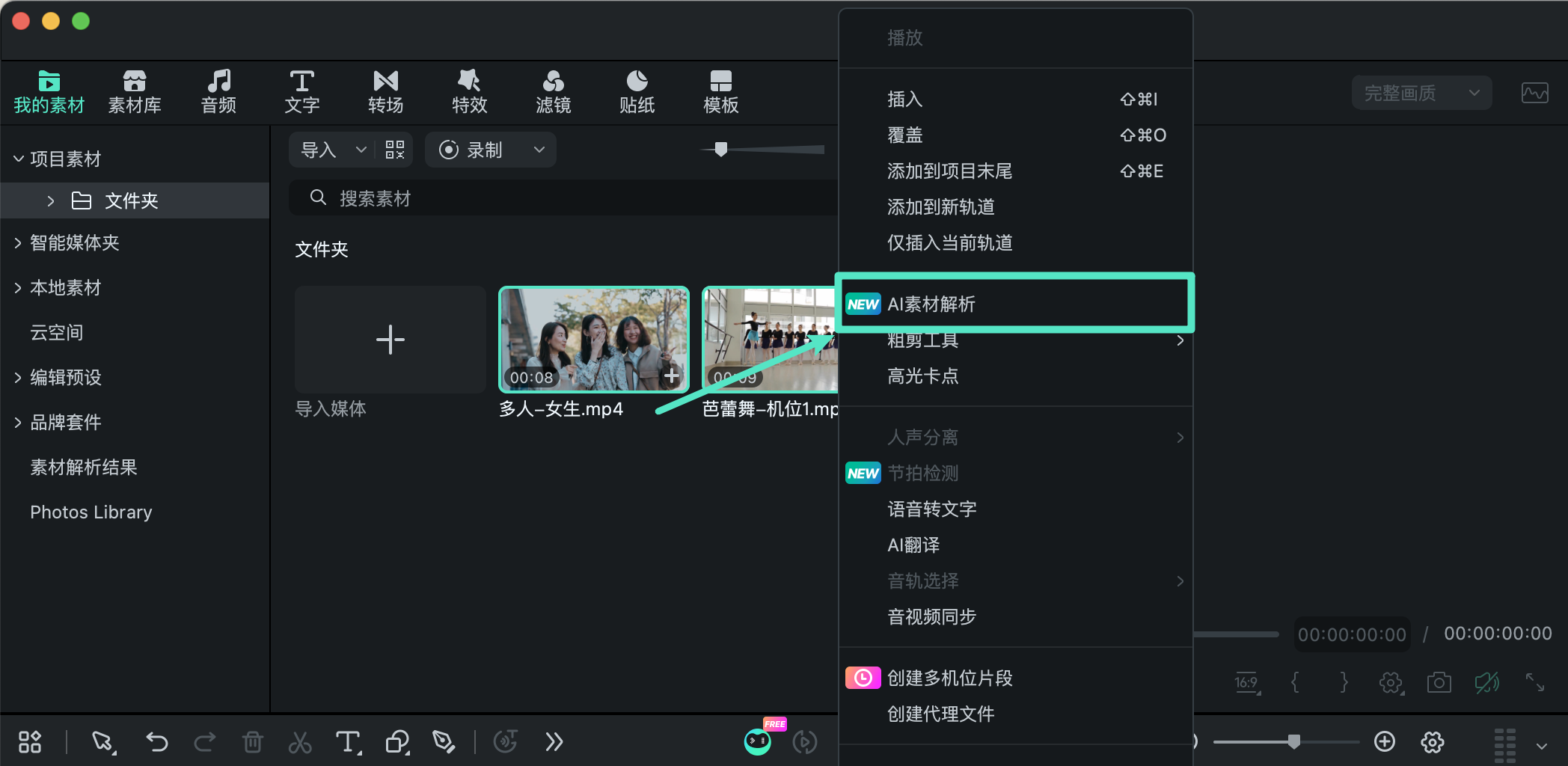Open the 素材库 stock media tab
Image resolution: width=1568 pixels, height=766 pixels.
click(135, 92)
